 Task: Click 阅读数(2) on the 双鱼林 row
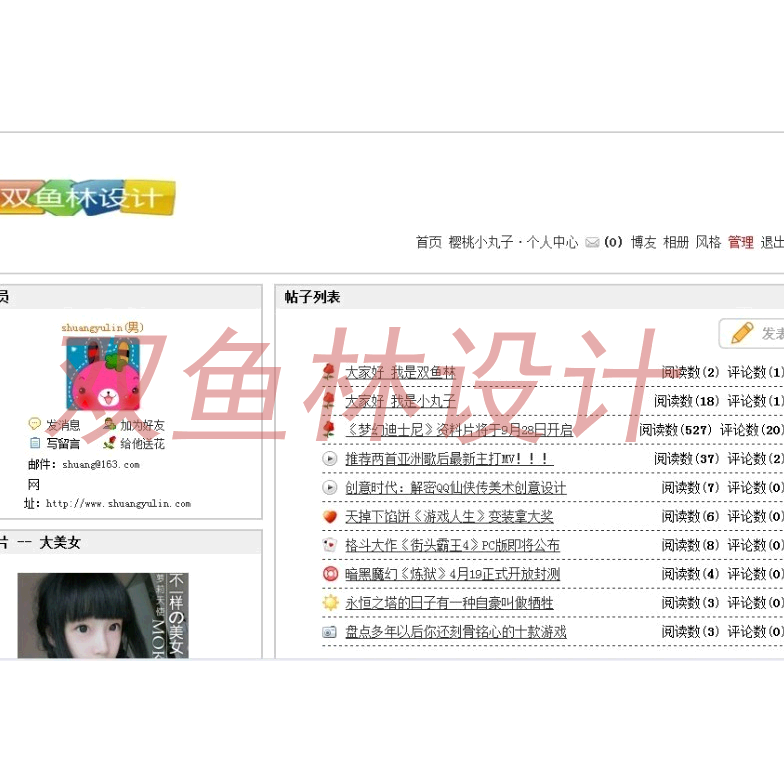coord(690,372)
